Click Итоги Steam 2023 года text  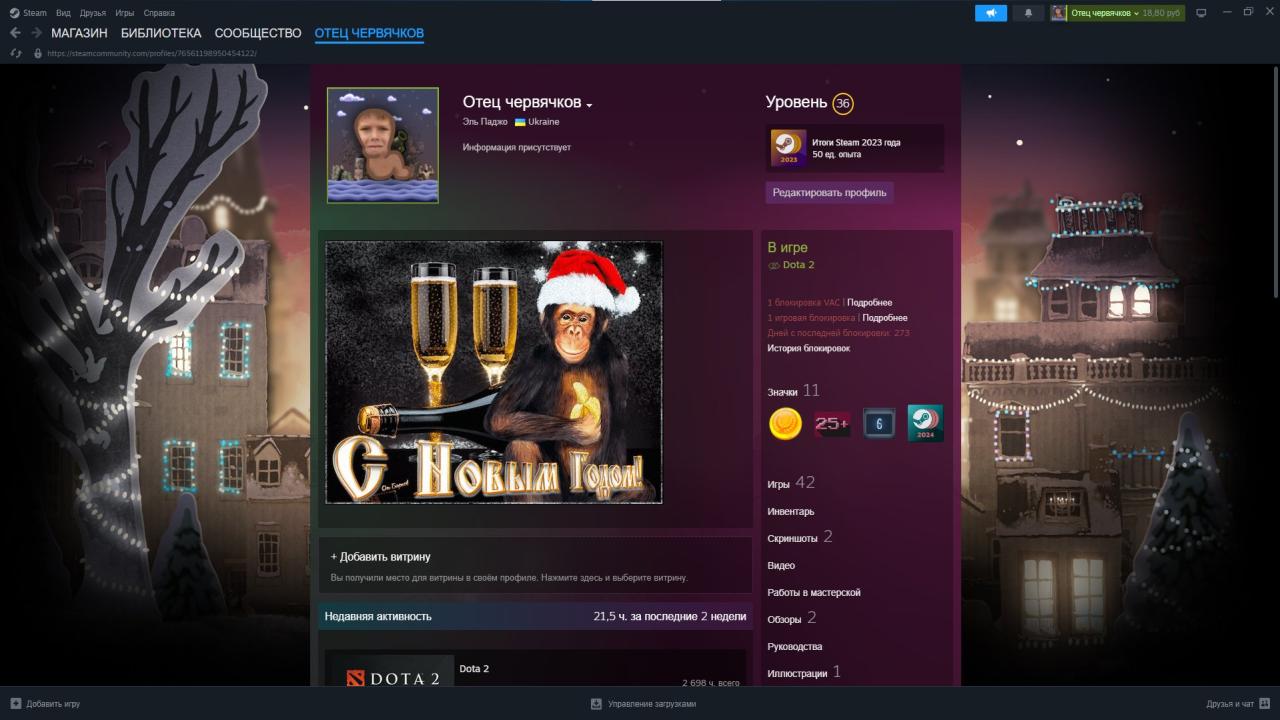point(856,142)
